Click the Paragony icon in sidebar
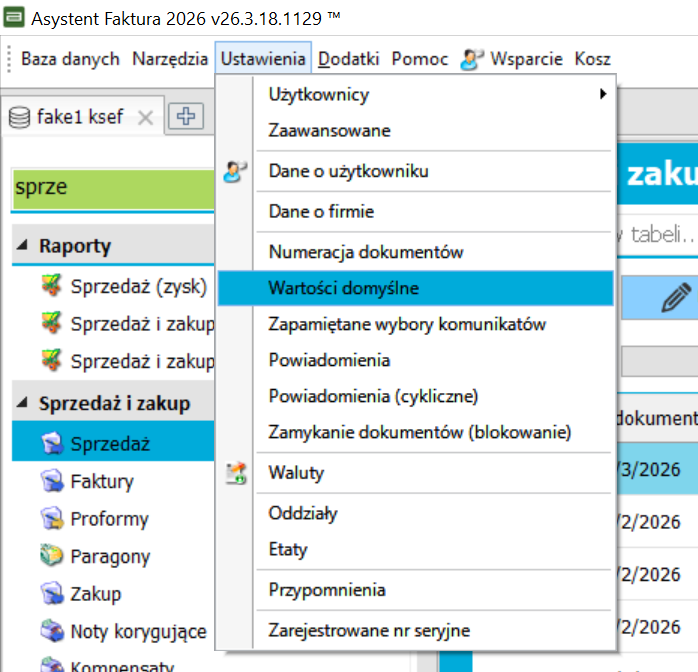698x672 pixels. [52, 556]
